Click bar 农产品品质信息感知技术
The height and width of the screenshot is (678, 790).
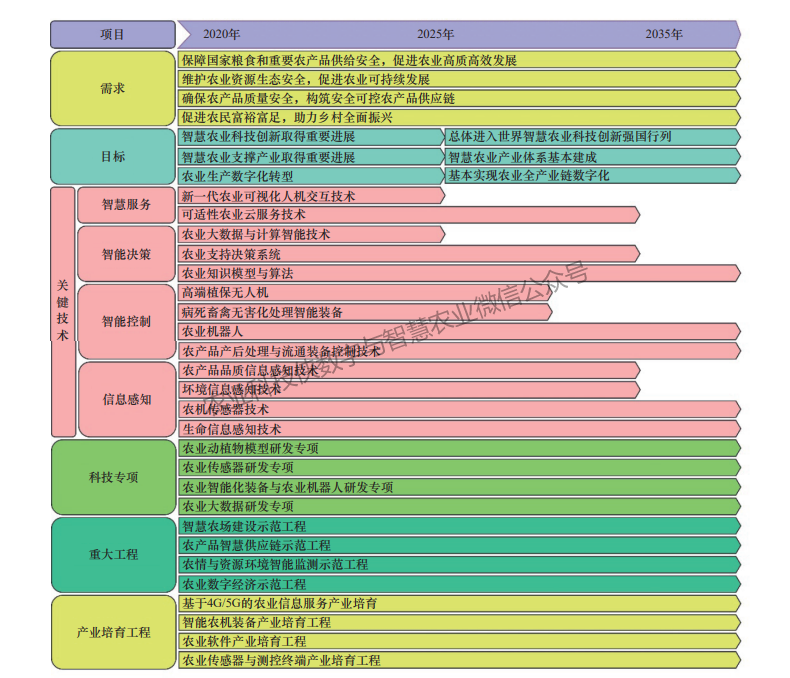coord(409,370)
